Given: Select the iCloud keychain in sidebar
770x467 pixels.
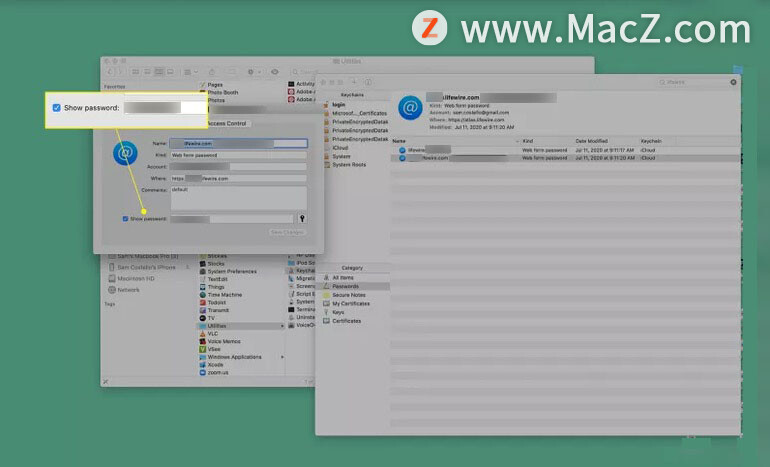Looking at the screenshot, I should (340, 148).
